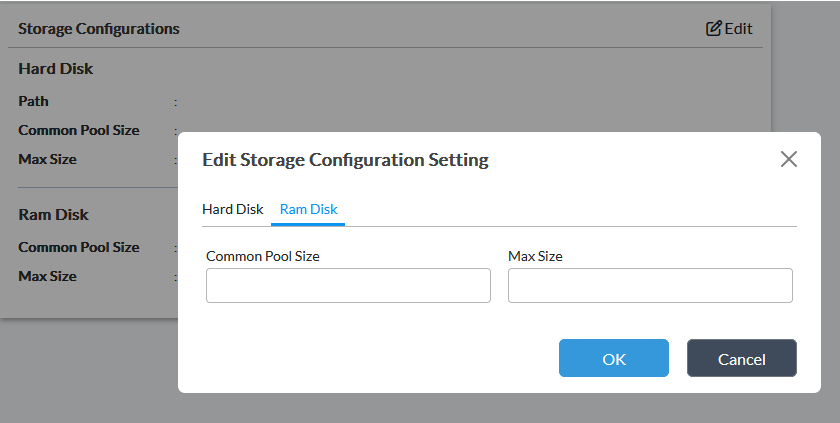This screenshot has width=840, height=423.
Task: Confirm changes with the OK button
Action: [x=614, y=358]
